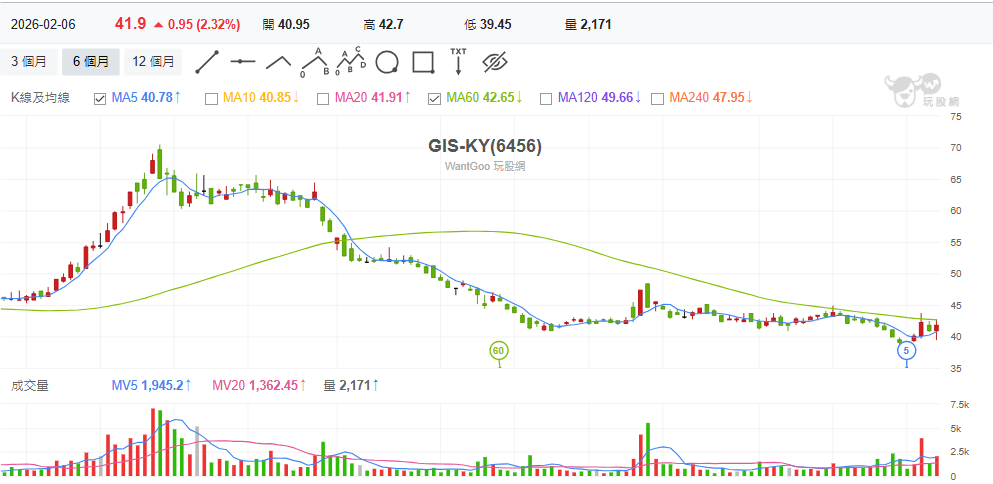Disable the MA60 moving average checkbox
993x484 pixels.
coord(435,98)
